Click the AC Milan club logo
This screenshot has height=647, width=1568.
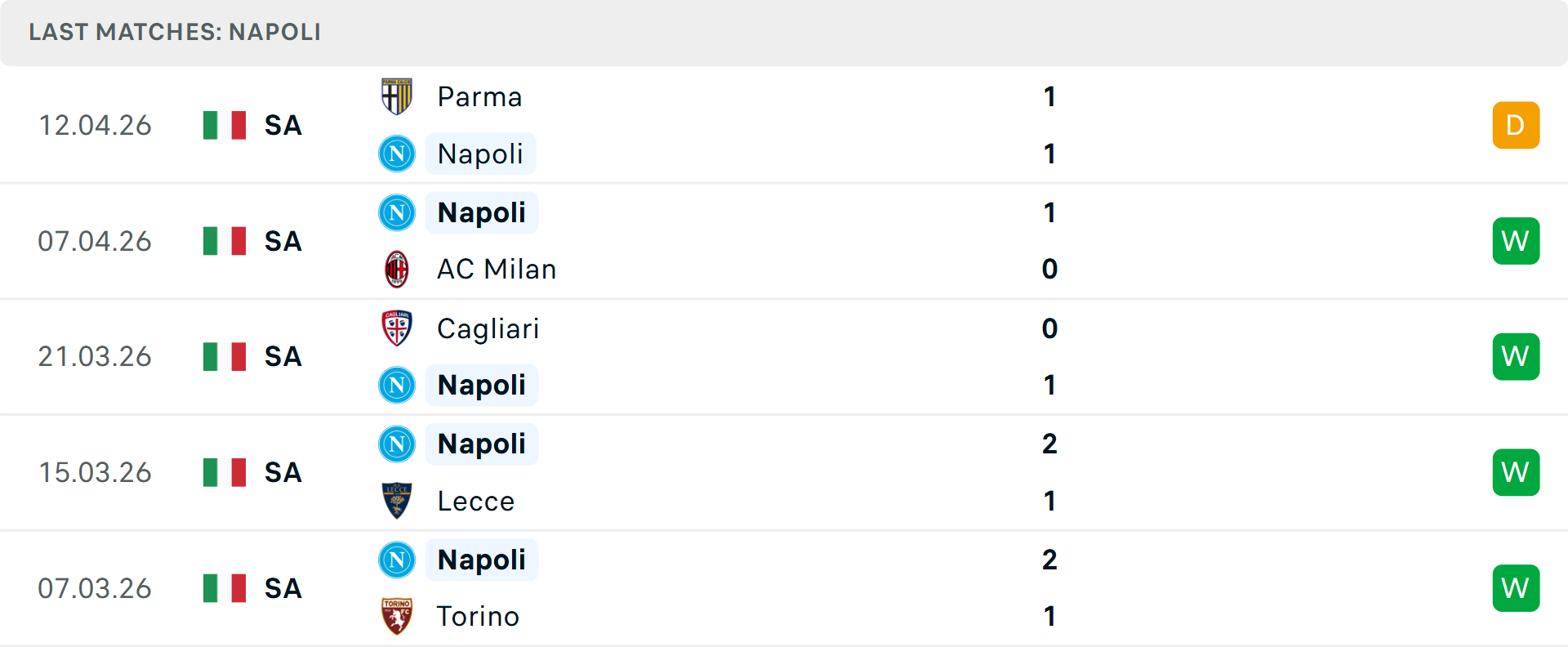click(x=397, y=269)
